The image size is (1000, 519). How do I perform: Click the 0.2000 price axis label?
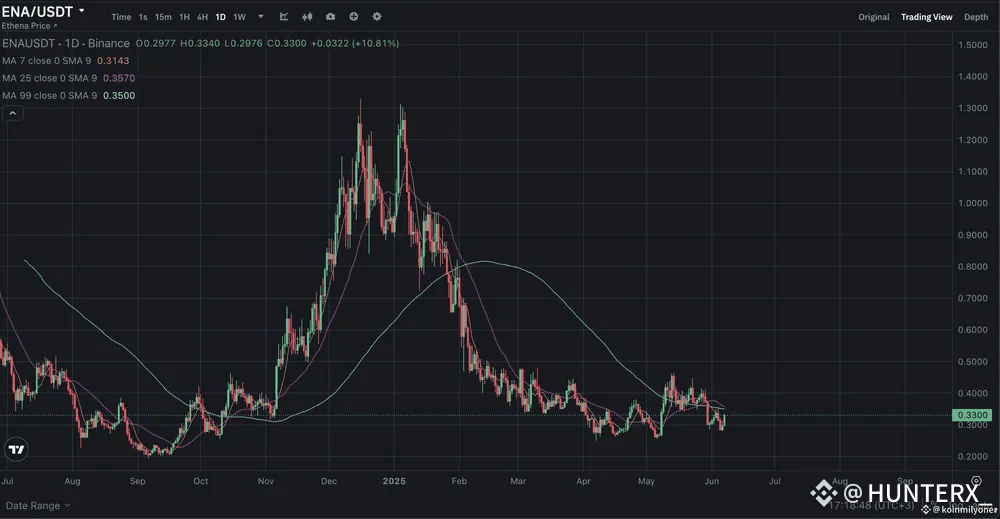pos(973,457)
